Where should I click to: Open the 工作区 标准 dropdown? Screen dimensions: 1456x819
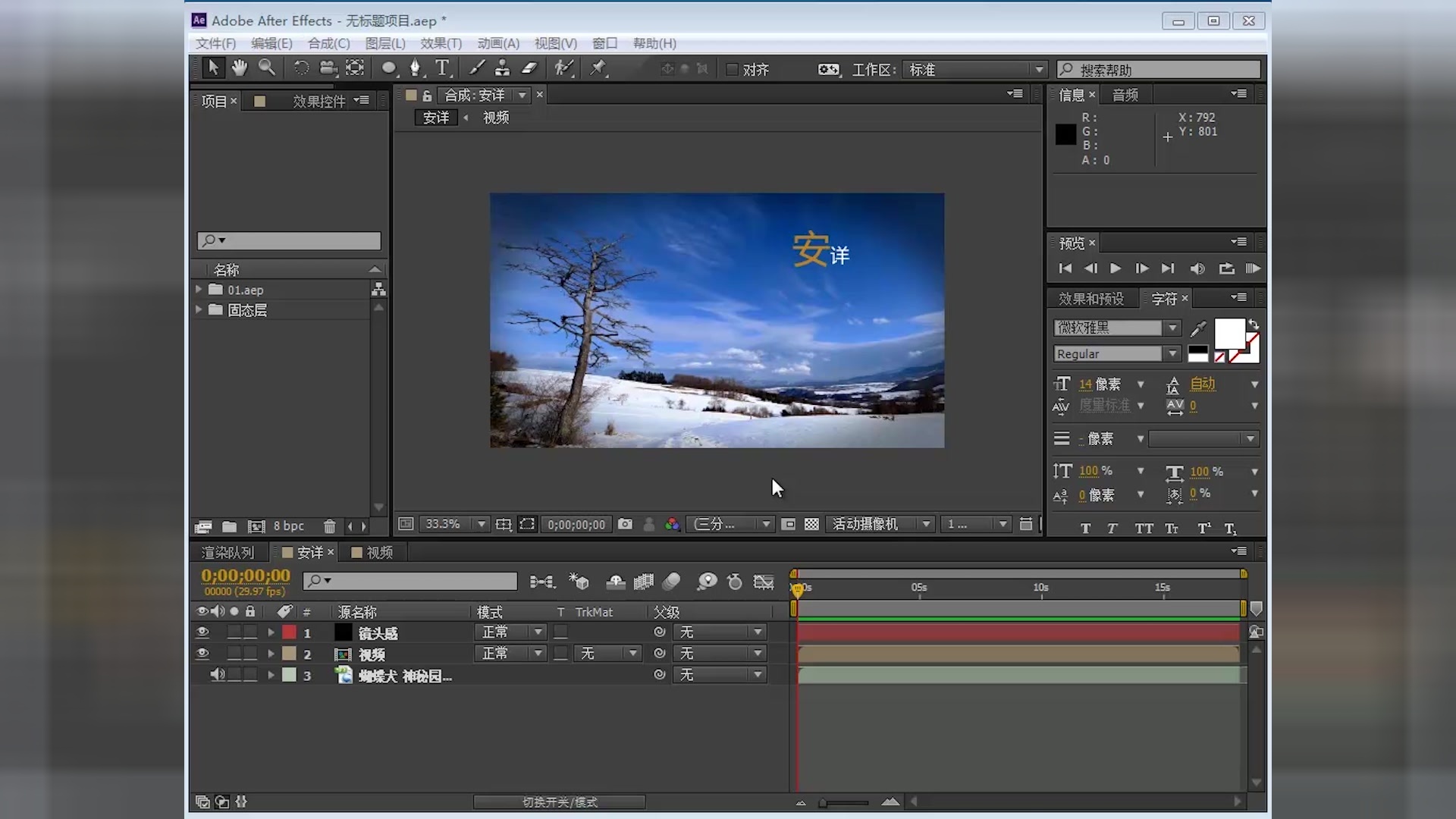point(975,69)
